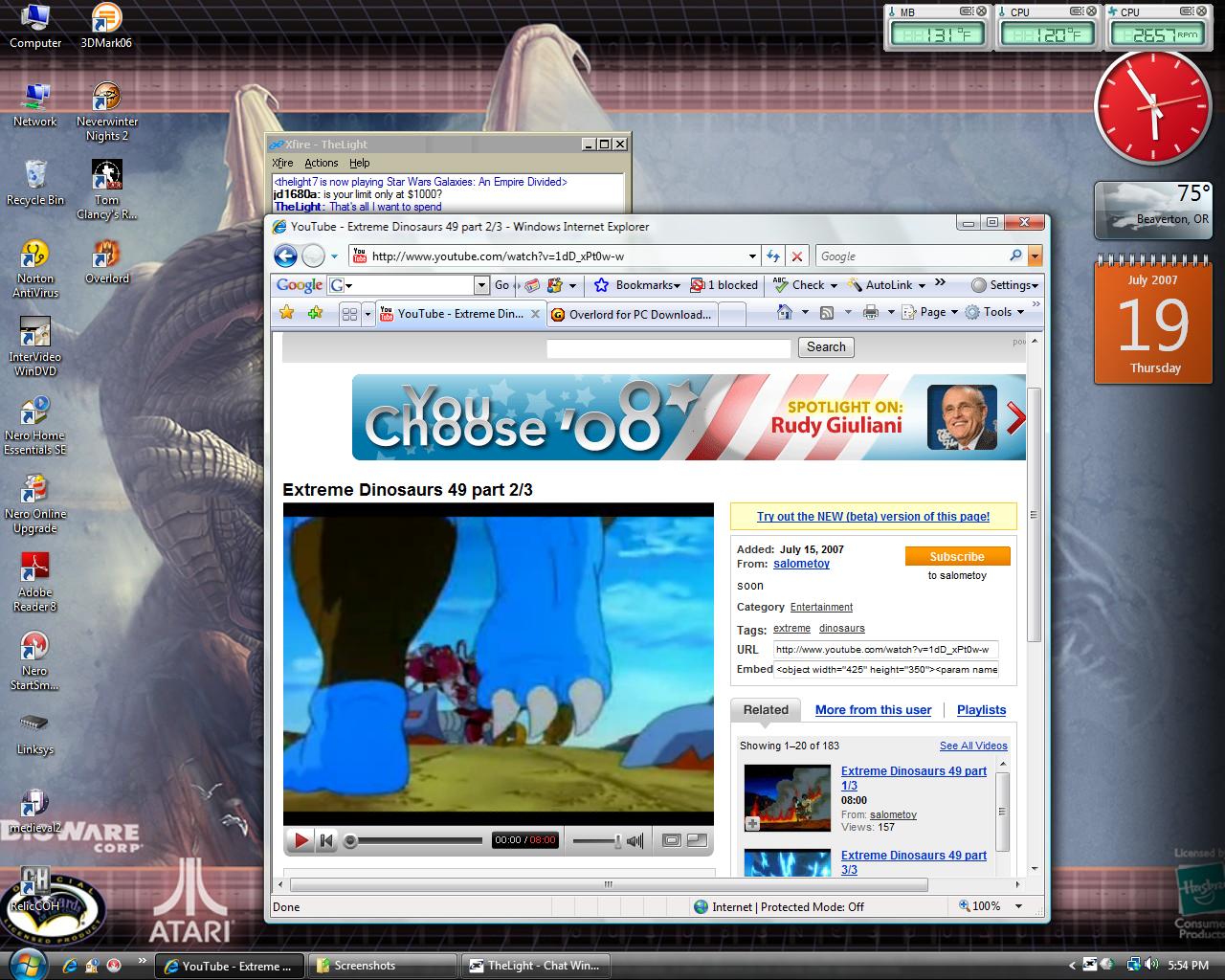This screenshot has width=1225, height=980.
Task: Click the Print icon
Action: point(870,312)
